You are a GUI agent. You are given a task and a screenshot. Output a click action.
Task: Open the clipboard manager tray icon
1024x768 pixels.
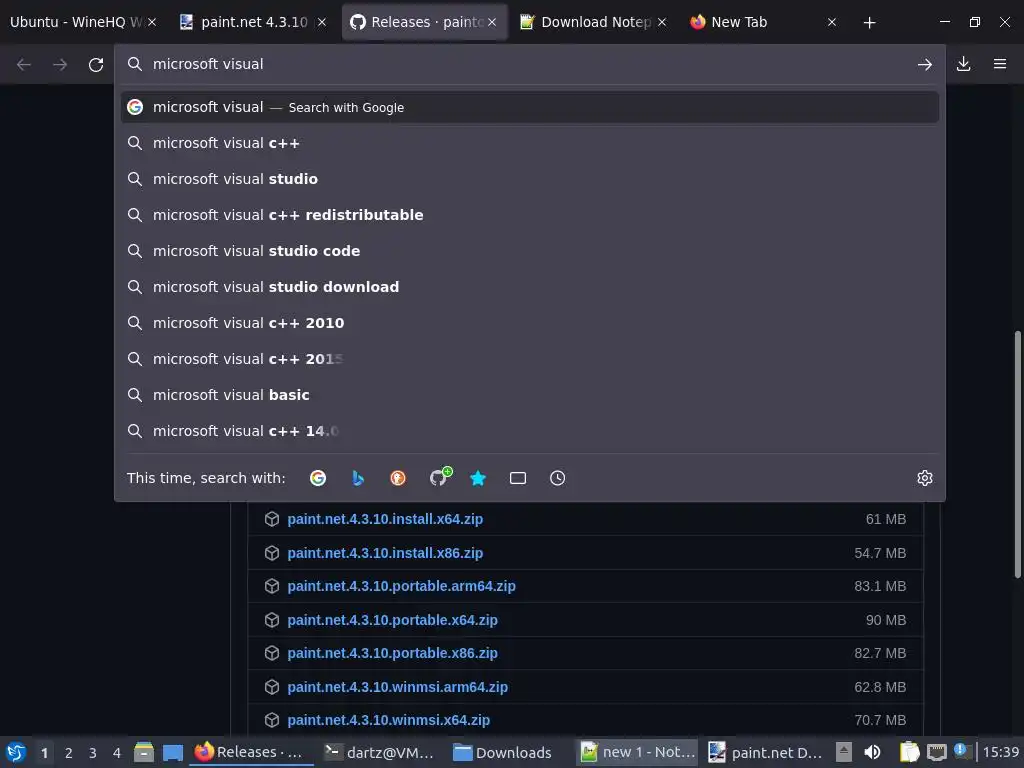point(909,752)
